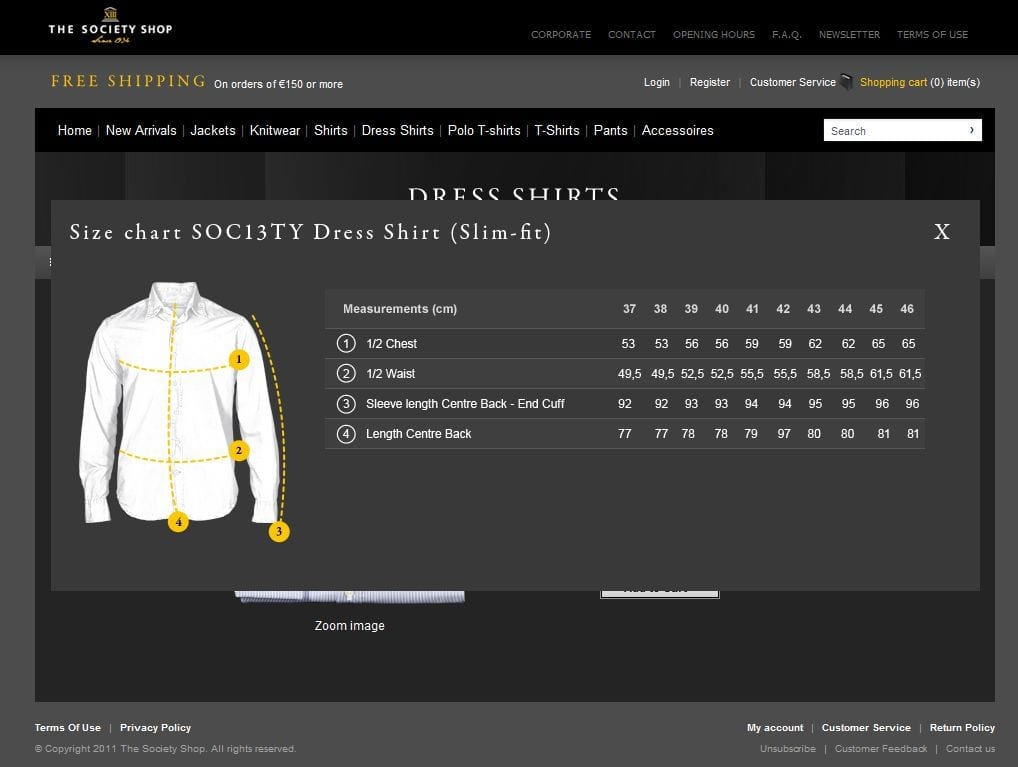Click the '1/2 Waist' row label

tap(390, 373)
